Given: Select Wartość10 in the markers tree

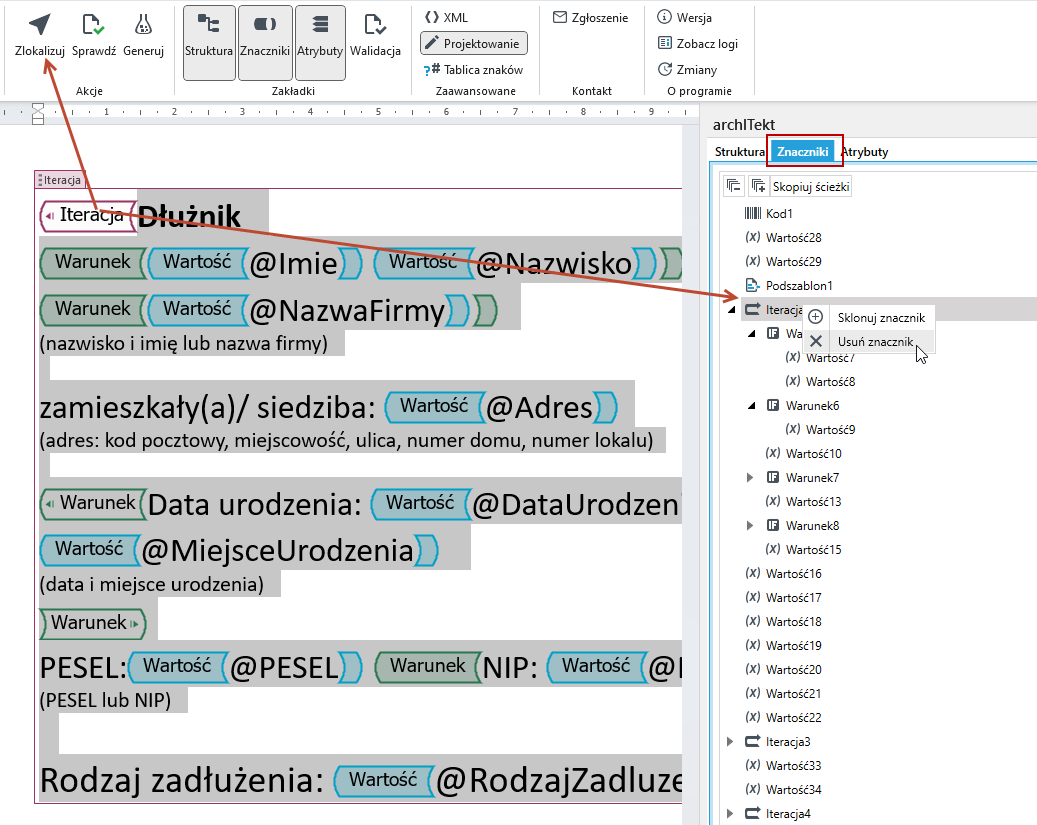Looking at the screenshot, I should (x=804, y=454).
